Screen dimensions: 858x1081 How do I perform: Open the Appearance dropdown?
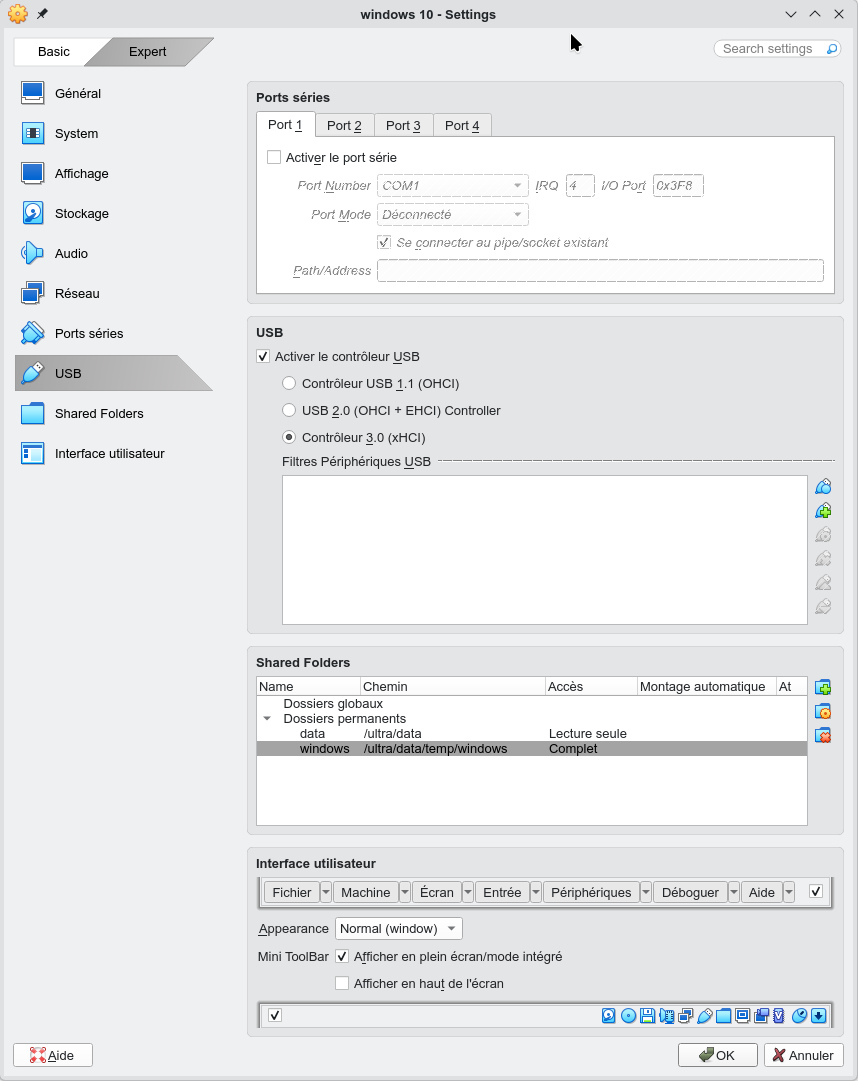(399, 929)
